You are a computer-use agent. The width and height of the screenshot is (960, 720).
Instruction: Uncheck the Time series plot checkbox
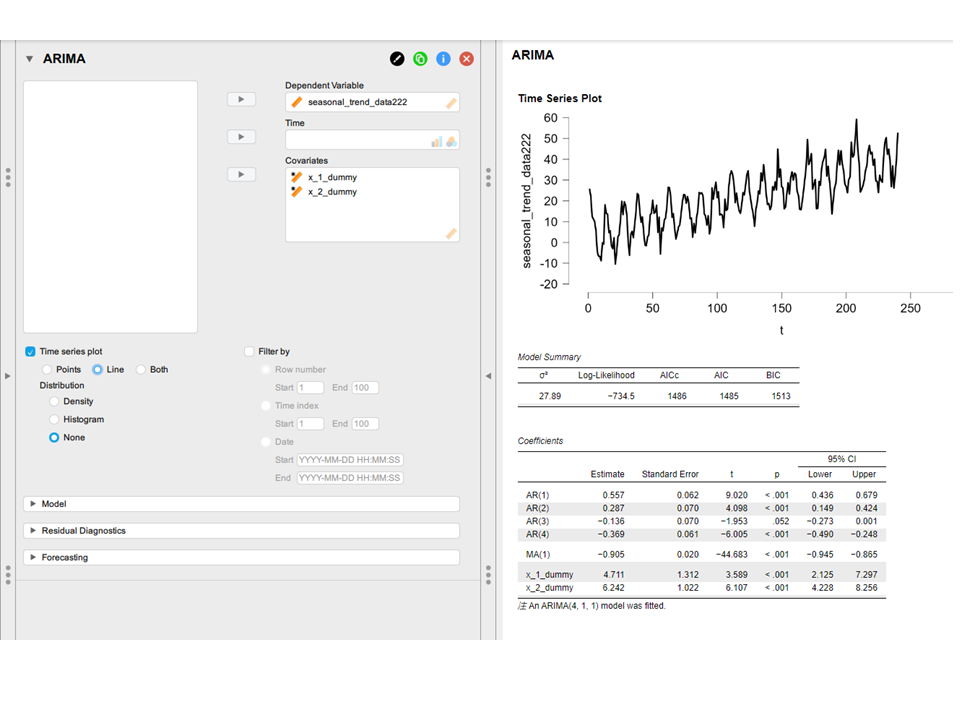(x=30, y=352)
